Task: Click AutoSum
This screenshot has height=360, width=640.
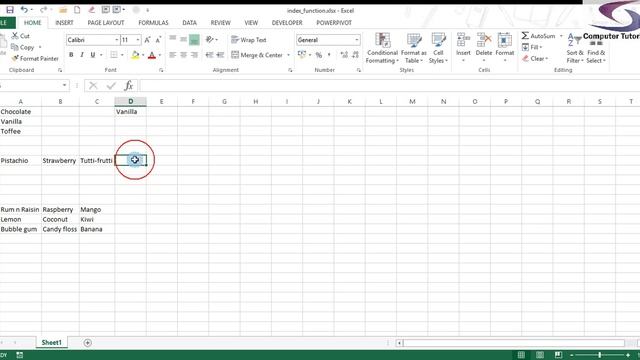Action: coord(539,36)
